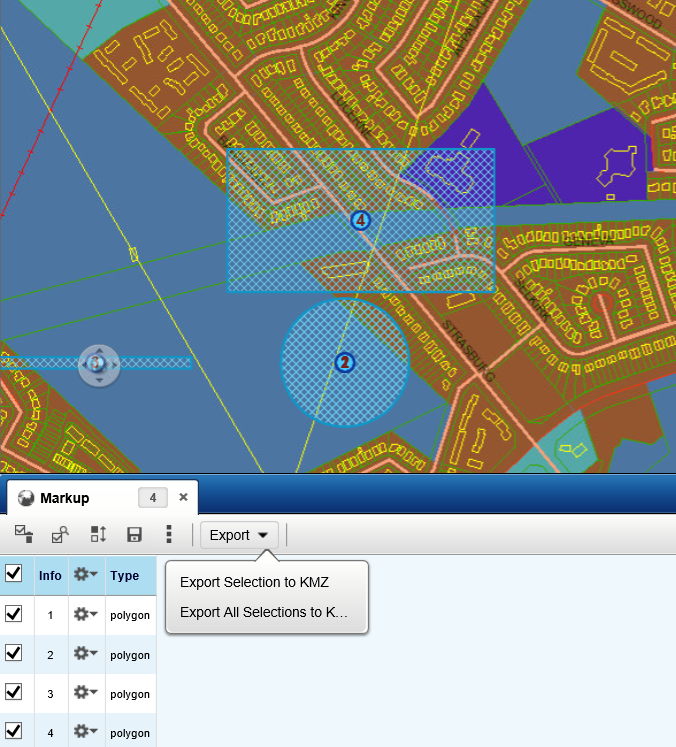
Task: Uncheck the checkbox for row 1
Action: click(14, 614)
